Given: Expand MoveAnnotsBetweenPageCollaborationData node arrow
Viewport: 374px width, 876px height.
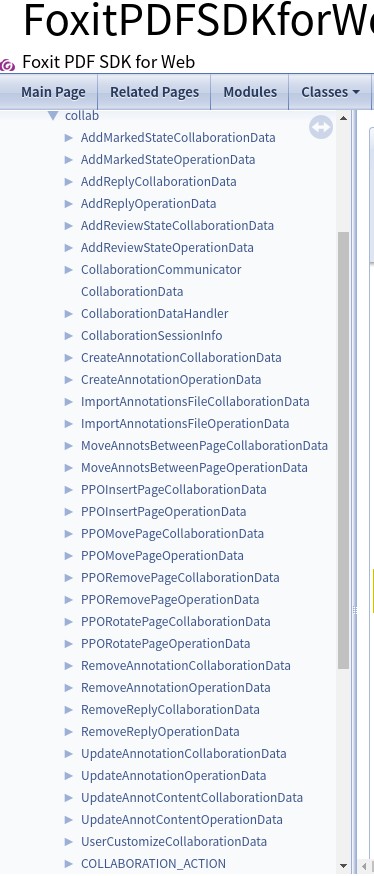Looking at the screenshot, I should tap(69, 446).
